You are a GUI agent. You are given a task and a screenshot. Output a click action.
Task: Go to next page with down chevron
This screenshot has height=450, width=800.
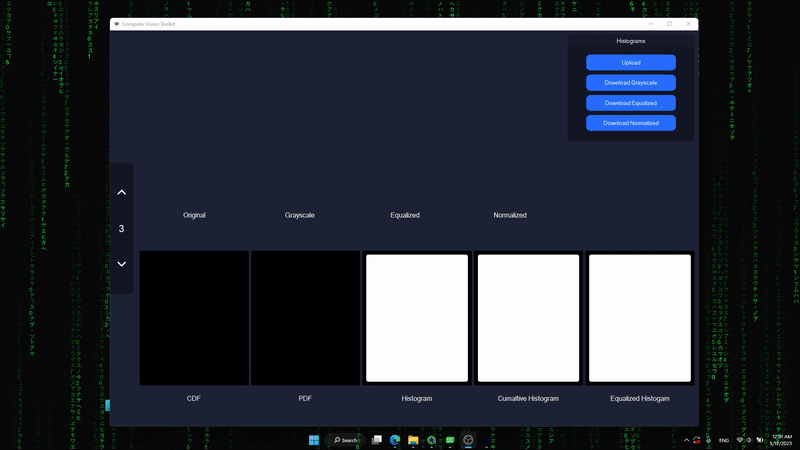(121, 264)
